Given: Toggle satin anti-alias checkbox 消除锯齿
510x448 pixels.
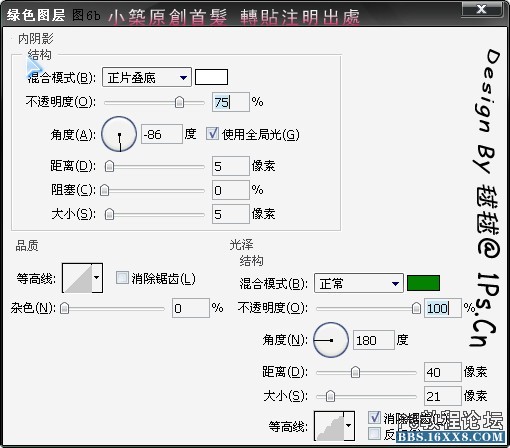Looking at the screenshot, I should pos(374,417).
